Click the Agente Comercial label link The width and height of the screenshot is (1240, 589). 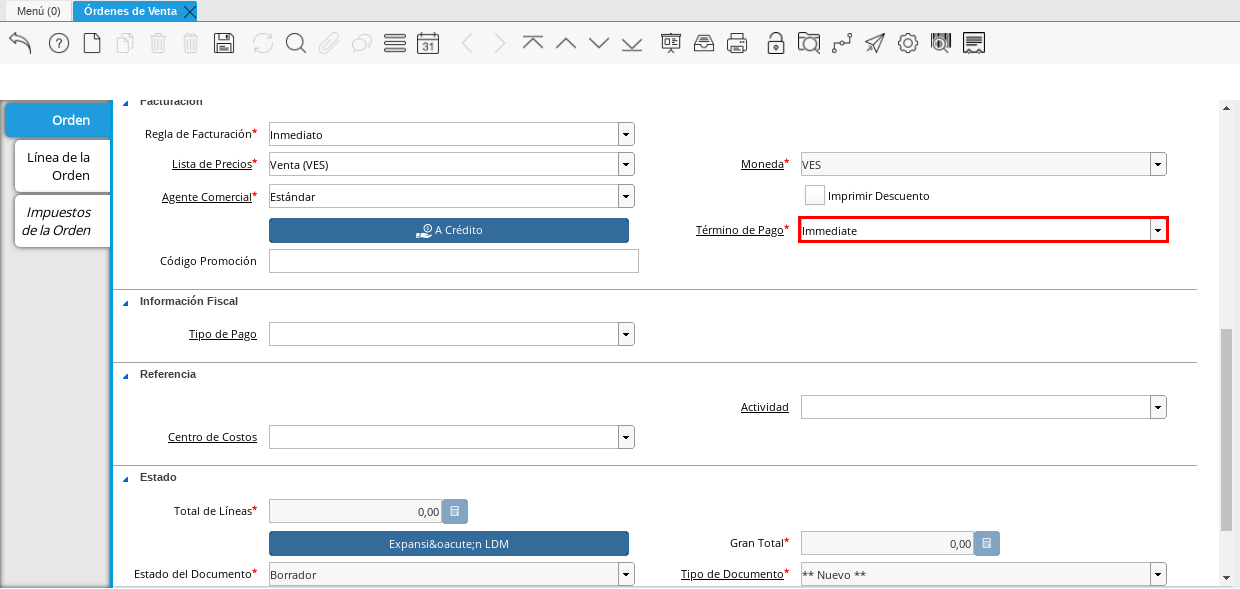(x=206, y=197)
